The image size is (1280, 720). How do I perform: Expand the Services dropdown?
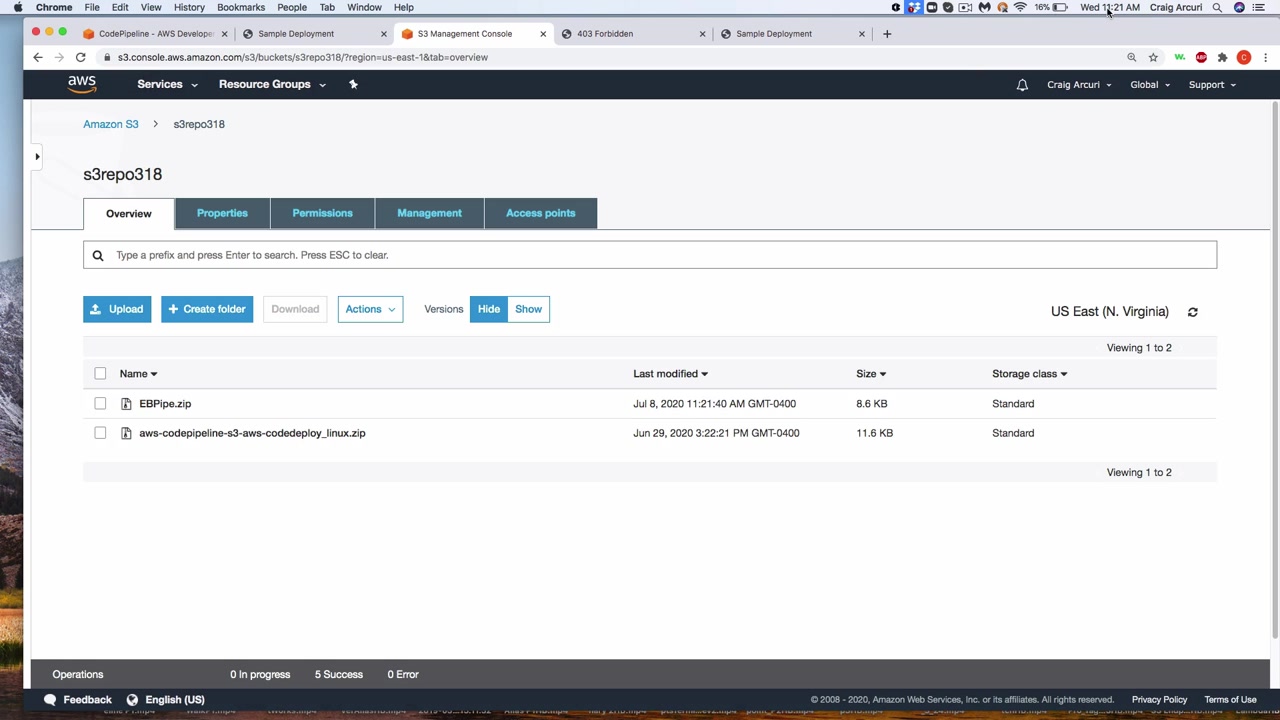coord(167,84)
